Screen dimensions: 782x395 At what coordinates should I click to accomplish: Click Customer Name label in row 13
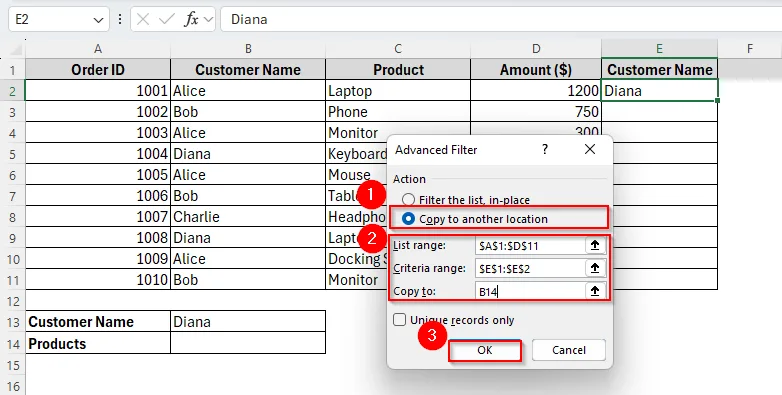point(98,322)
